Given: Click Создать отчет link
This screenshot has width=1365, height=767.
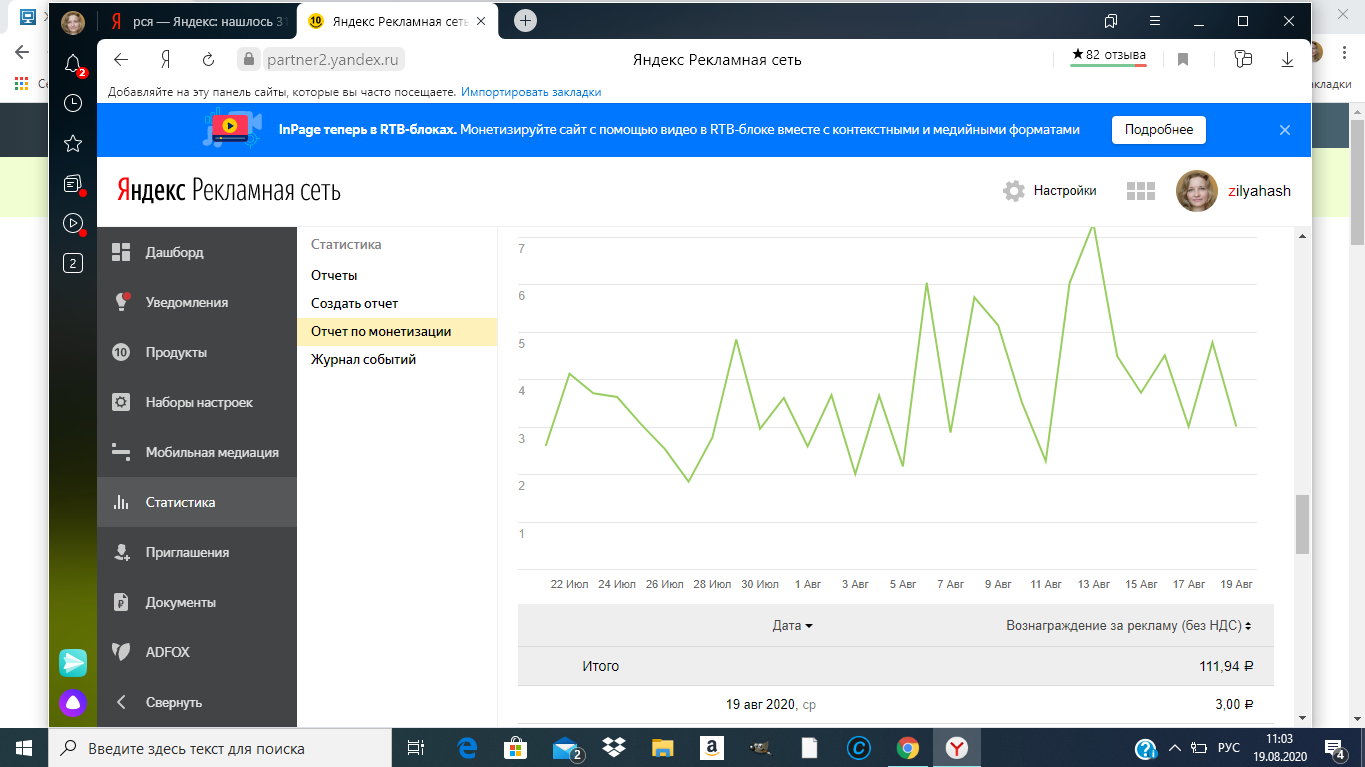Looking at the screenshot, I should 355,303.
